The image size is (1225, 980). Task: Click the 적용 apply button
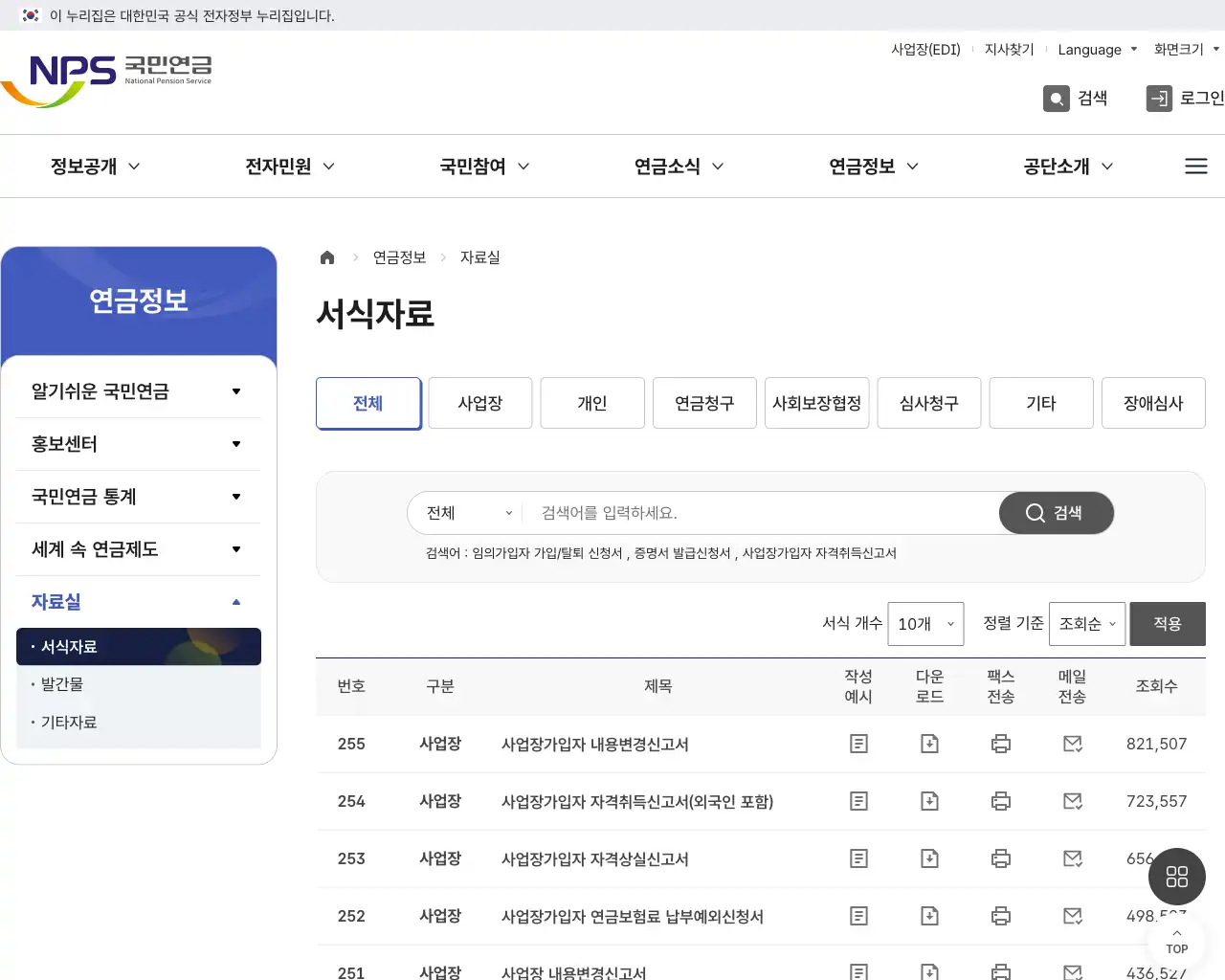click(1168, 624)
